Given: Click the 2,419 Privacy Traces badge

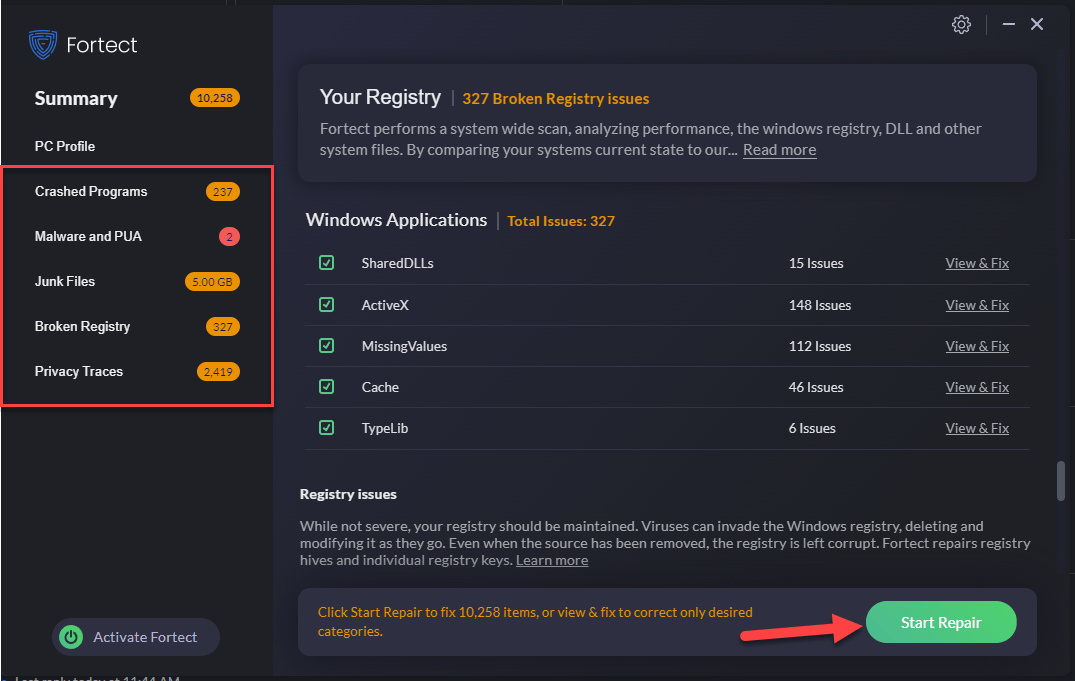Looking at the screenshot, I should point(218,372).
